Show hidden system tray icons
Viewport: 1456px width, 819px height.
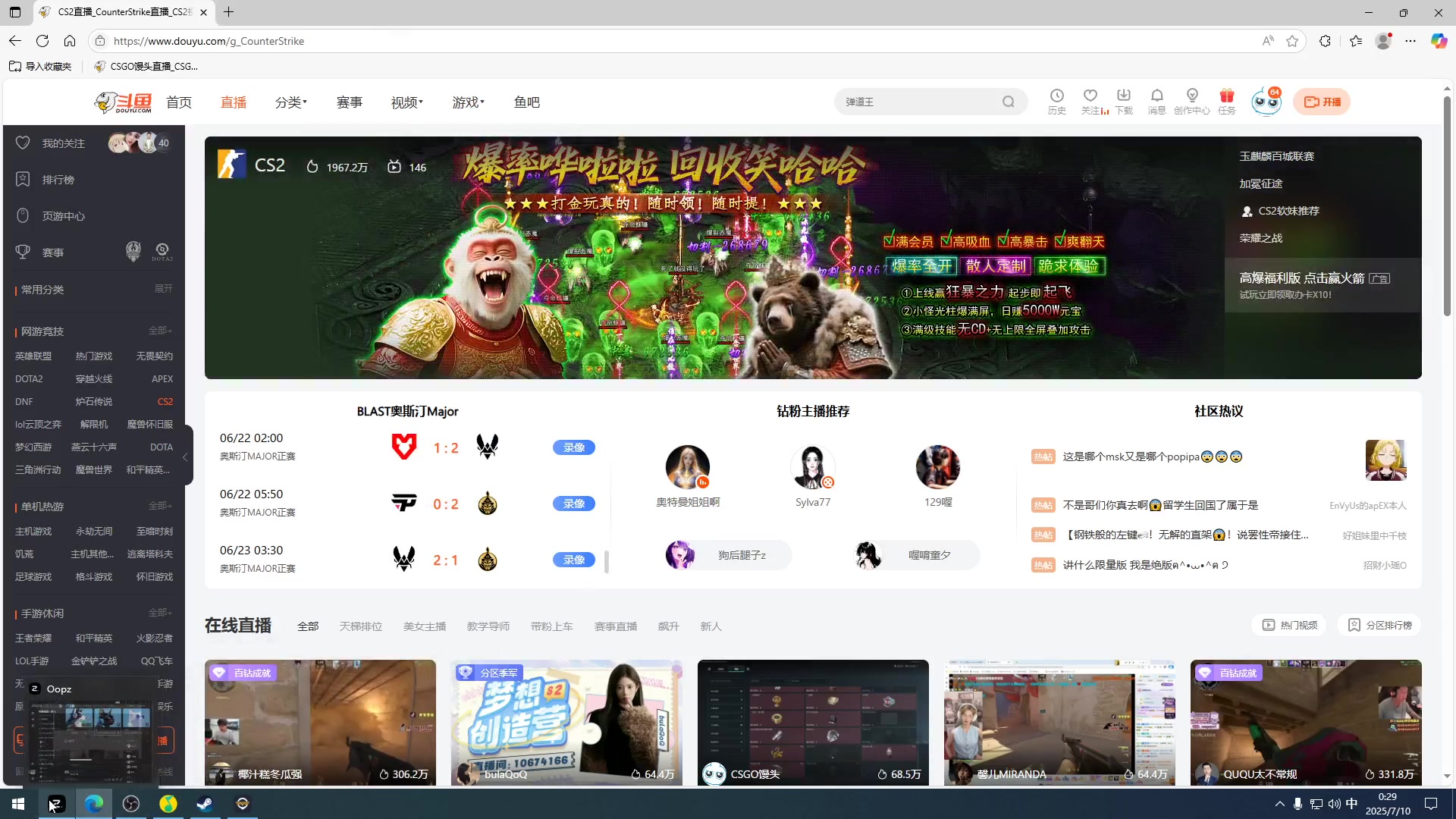pyautogui.click(x=1279, y=804)
